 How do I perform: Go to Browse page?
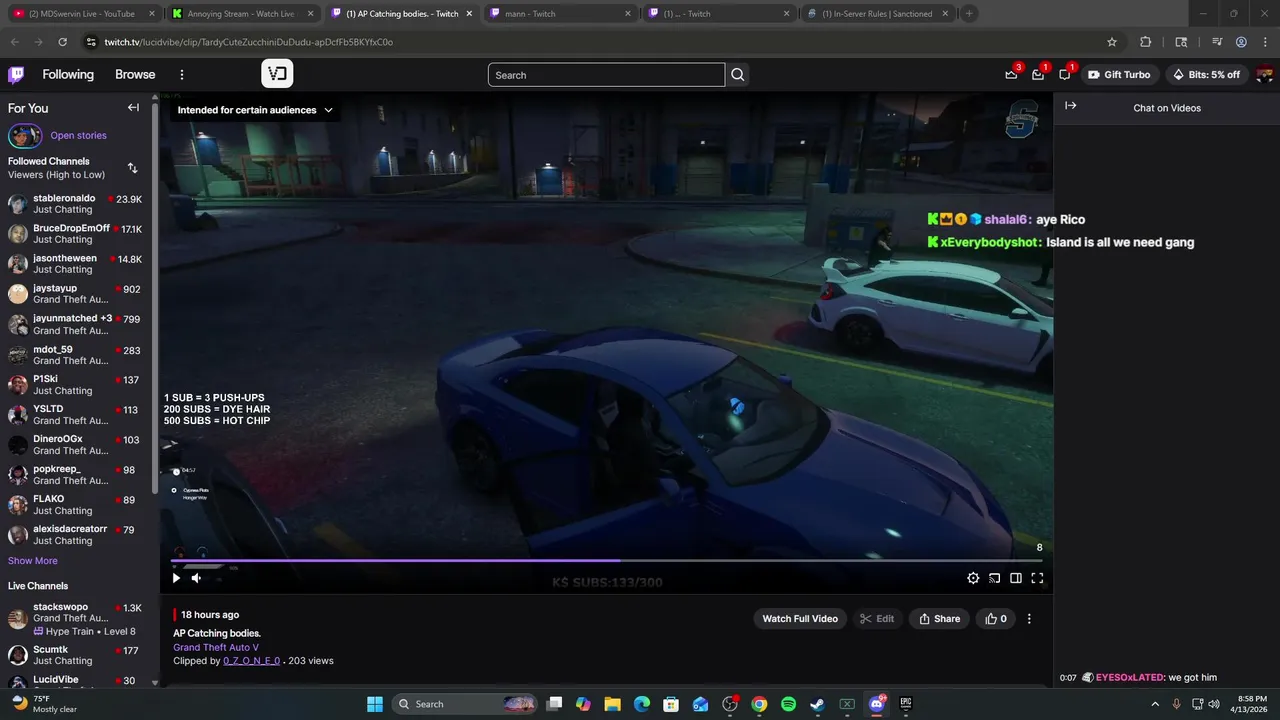click(135, 75)
